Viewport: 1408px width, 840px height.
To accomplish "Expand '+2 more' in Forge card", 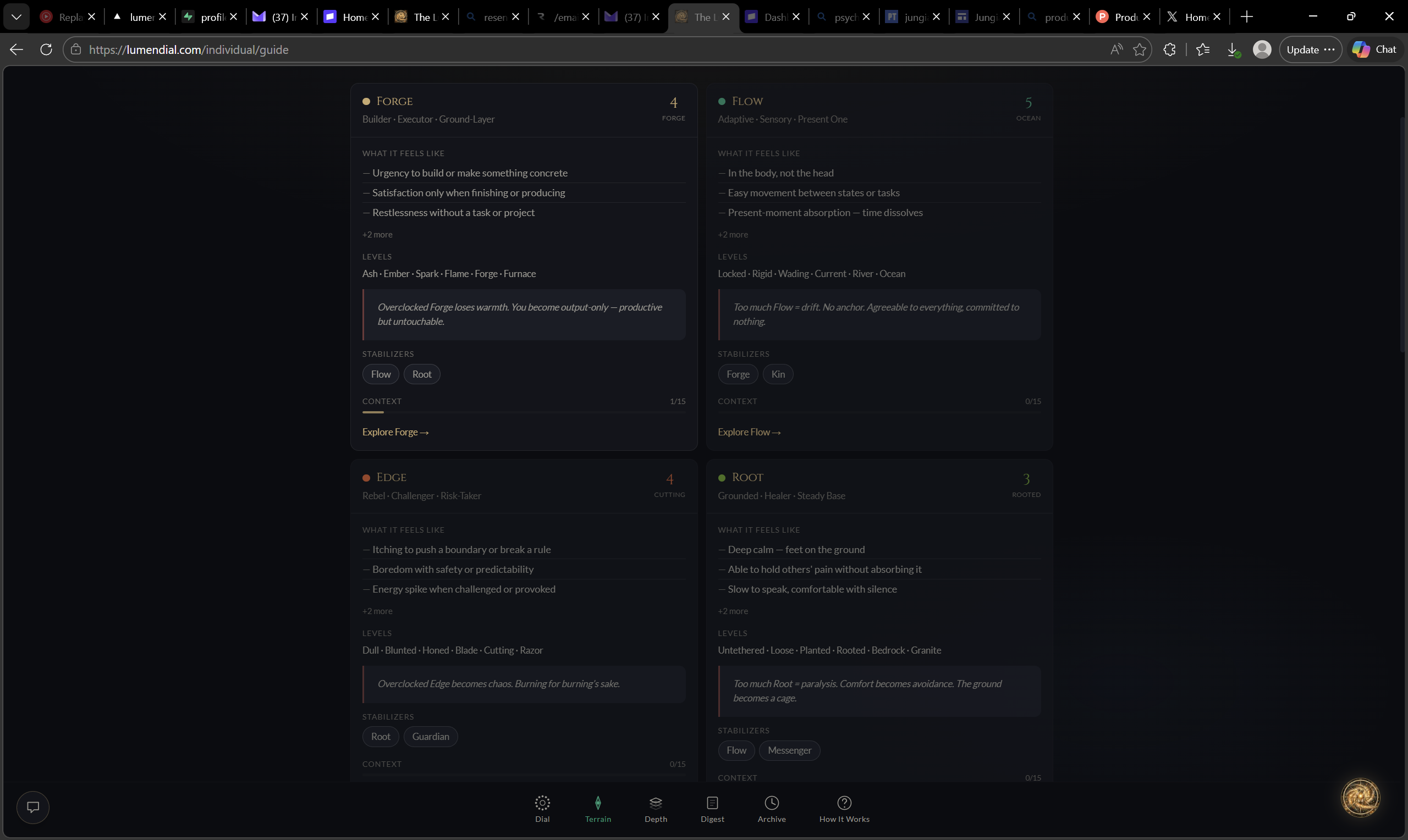I will point(377,234).
